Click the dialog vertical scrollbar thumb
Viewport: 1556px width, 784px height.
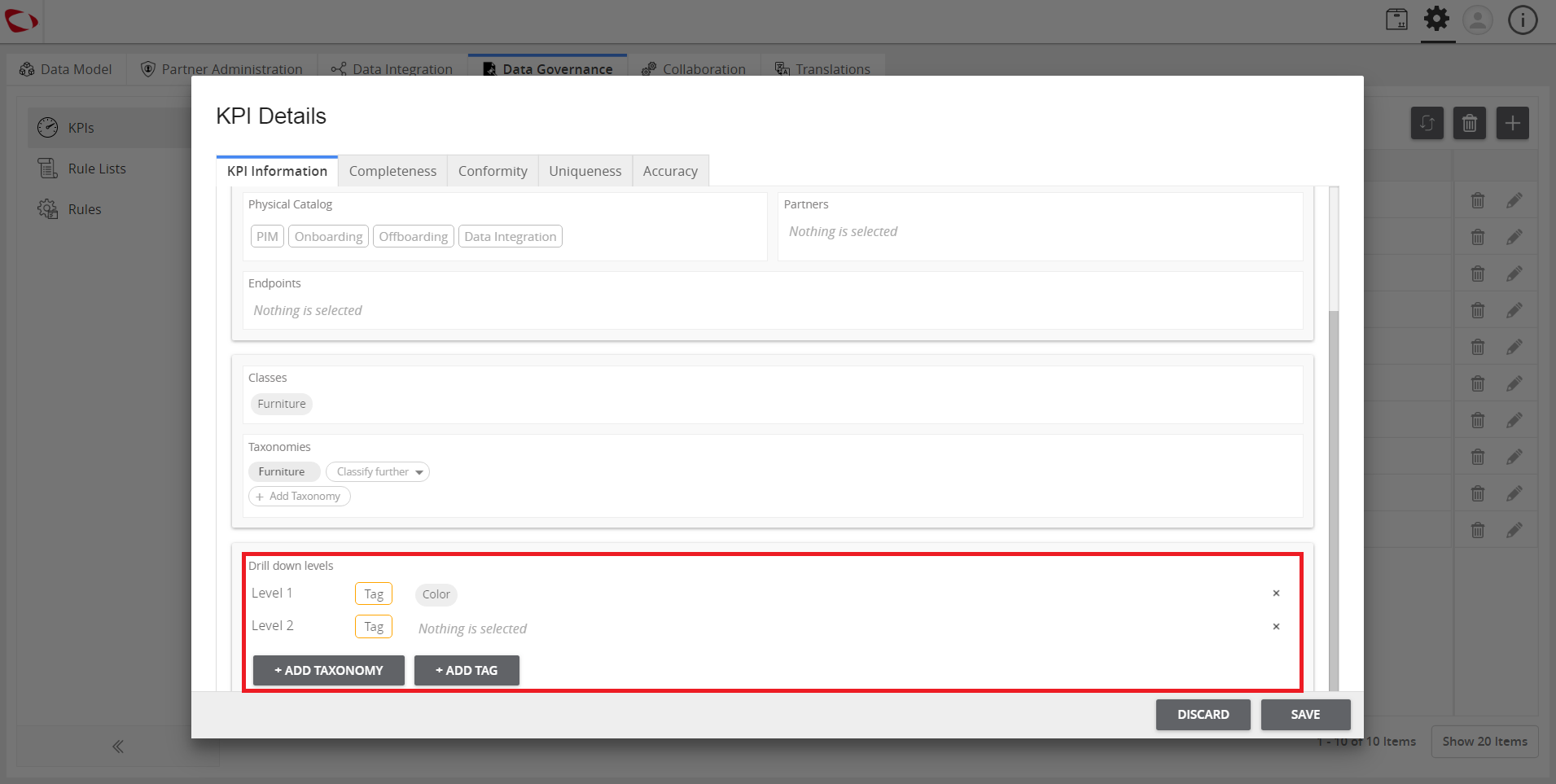(1334, 501)
